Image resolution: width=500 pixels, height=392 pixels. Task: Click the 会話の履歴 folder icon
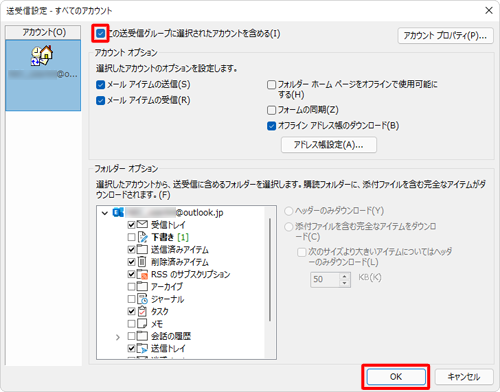[x=142, y=336]
